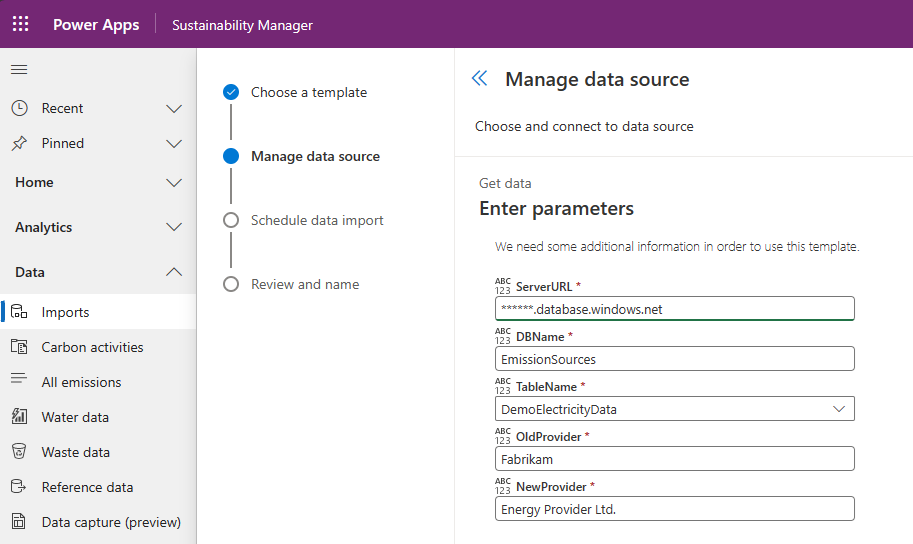Click the Enter parameters heading
The height and width of the screenshot is (544, 913).
point(556,208)
